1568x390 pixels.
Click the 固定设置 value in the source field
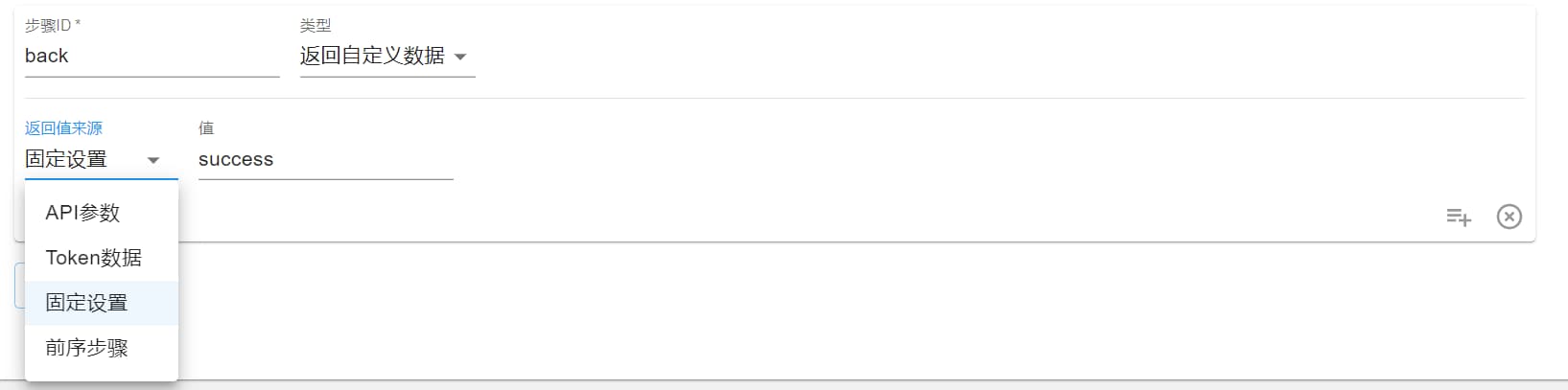[66, 159]
